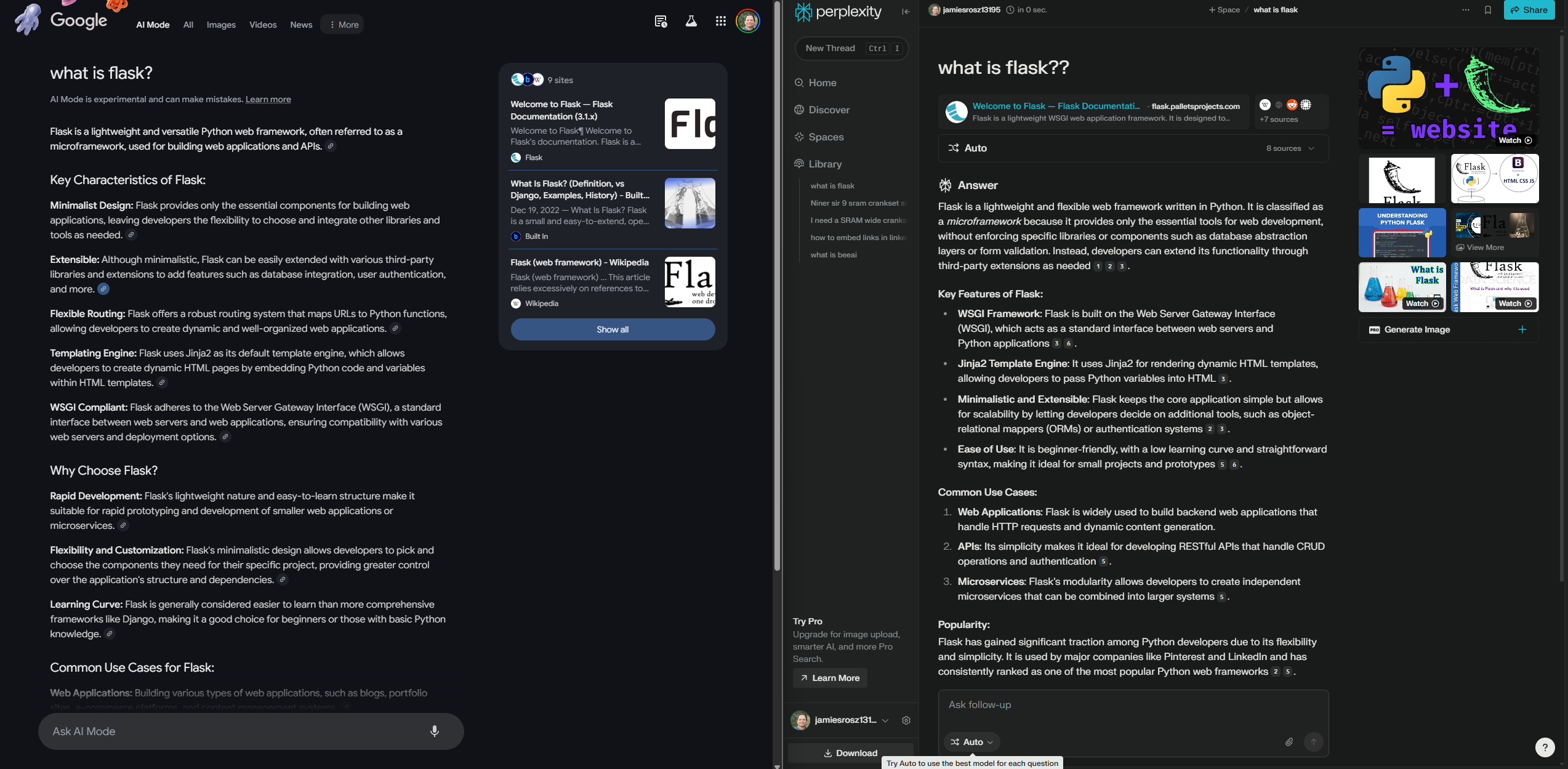Switch to the News tab
The width and height of the screenshot is (1568, 769).
point(301,25)
